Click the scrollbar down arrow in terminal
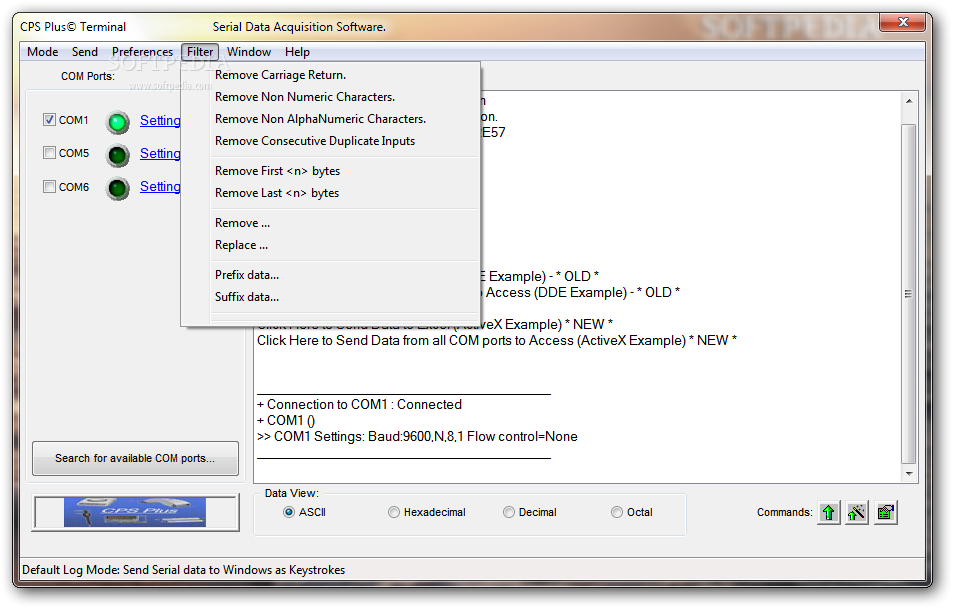Viewport: 953px width, 608px height. pyautogui.click(x=909, y=474)
